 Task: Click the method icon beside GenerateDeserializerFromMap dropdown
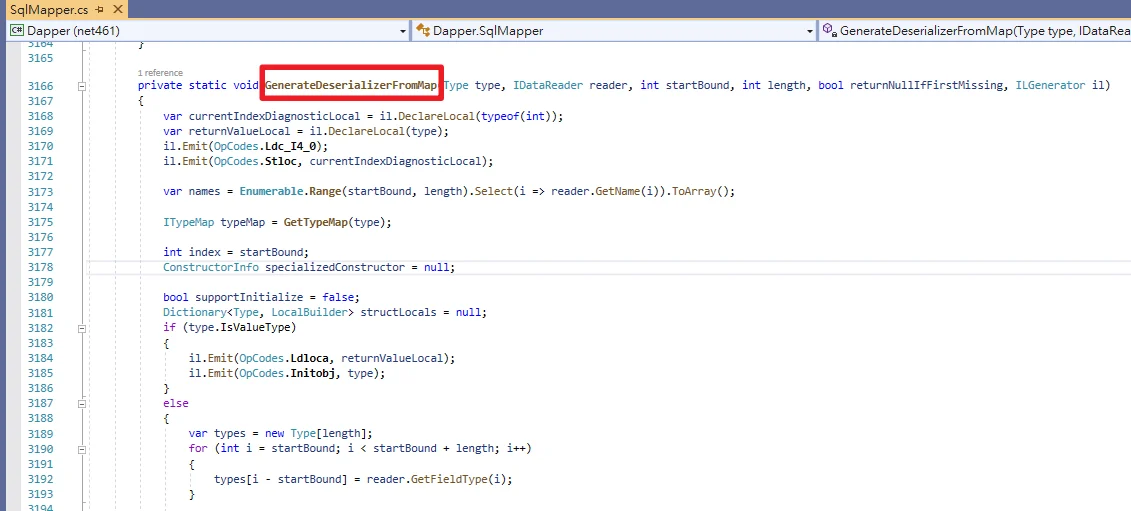click(x=829, y=31)
